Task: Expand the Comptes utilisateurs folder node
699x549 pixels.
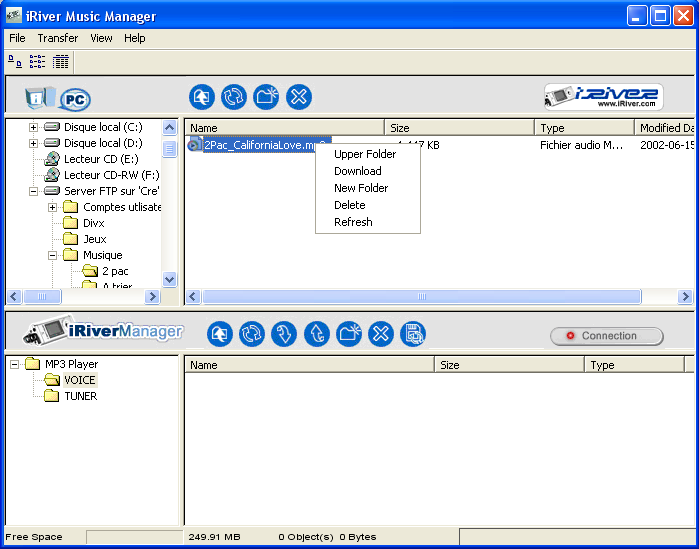Action: [x=53, y=208]
